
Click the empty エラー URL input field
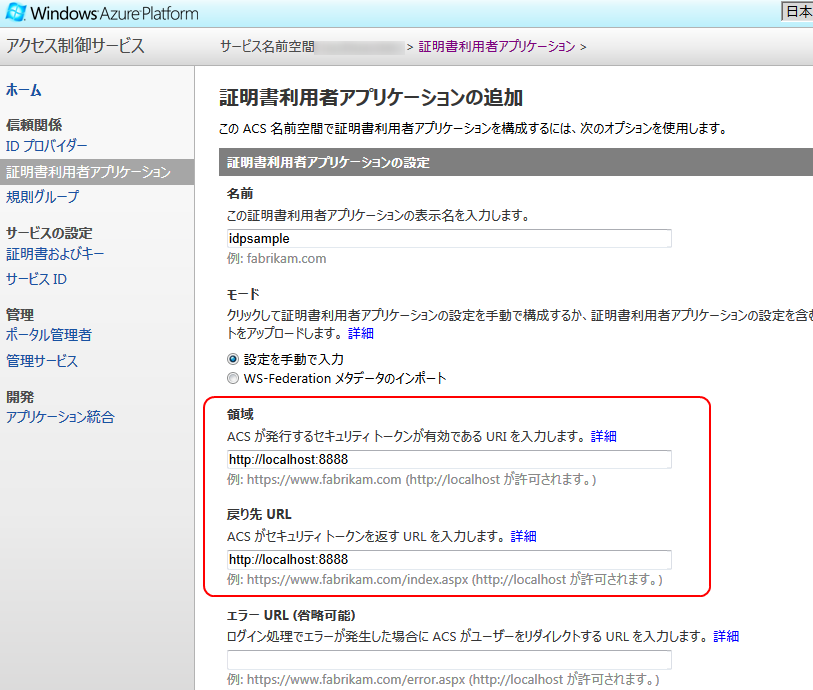coord(449,660)
